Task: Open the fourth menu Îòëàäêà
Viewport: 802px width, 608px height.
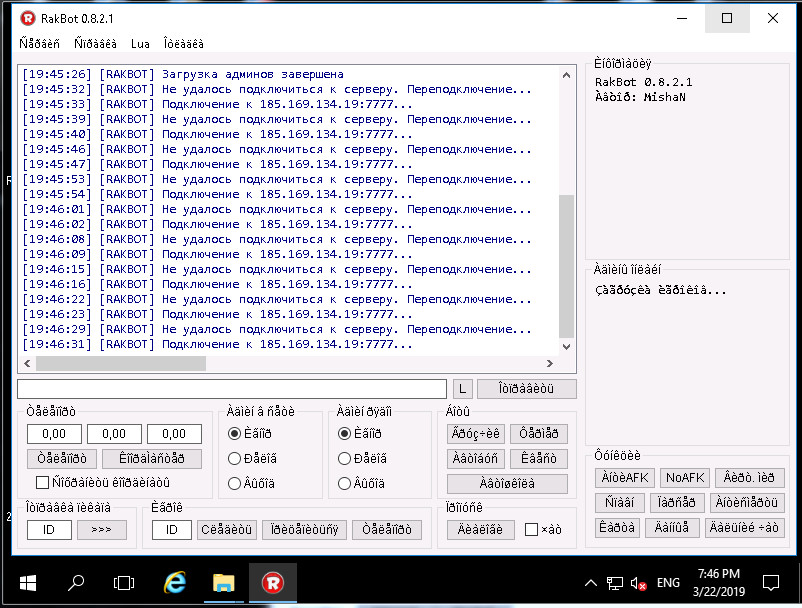Action: coord(184,44)
